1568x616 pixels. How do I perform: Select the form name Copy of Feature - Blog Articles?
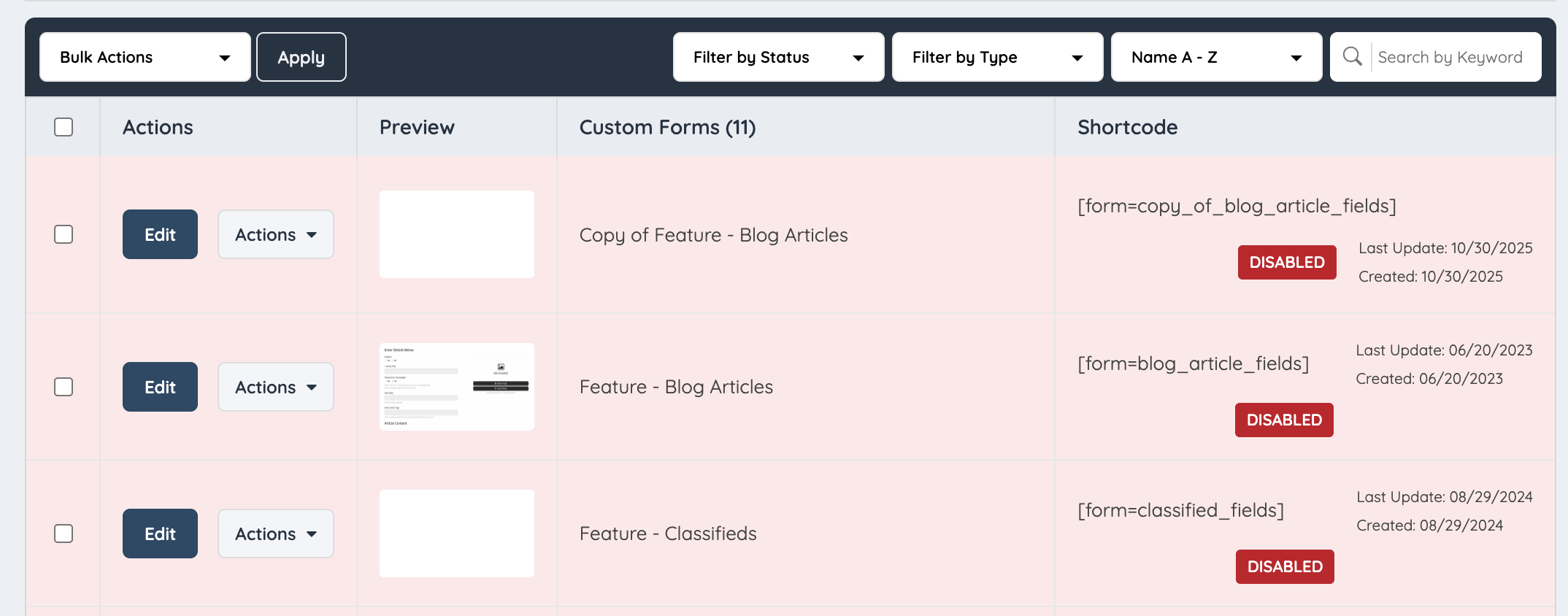(x=713, y=235)
